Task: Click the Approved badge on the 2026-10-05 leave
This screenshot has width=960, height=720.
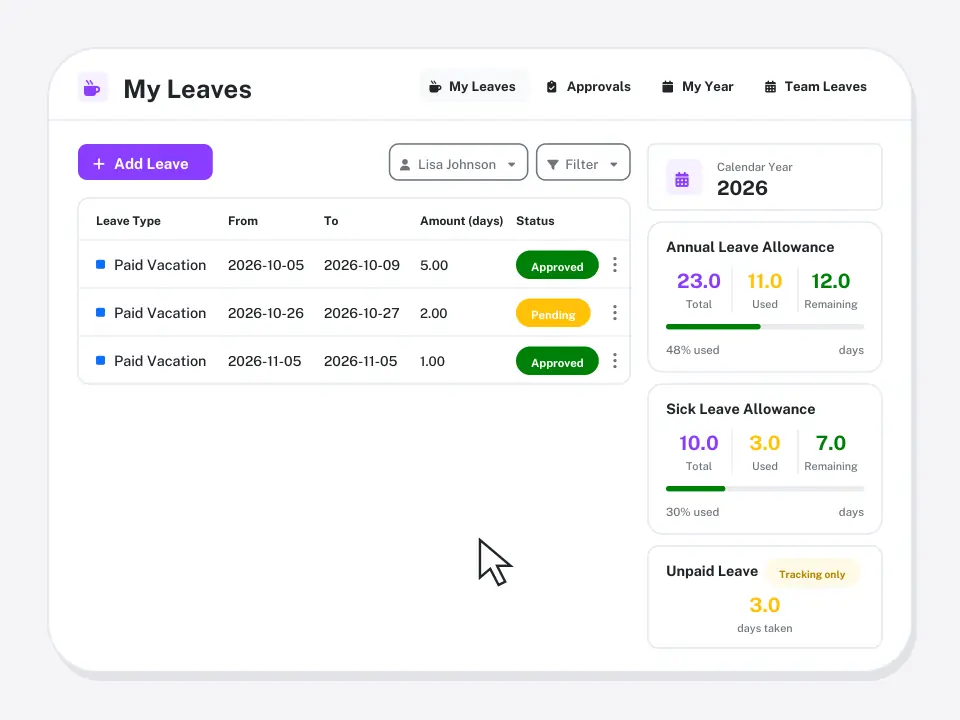Action: (557, 265)
